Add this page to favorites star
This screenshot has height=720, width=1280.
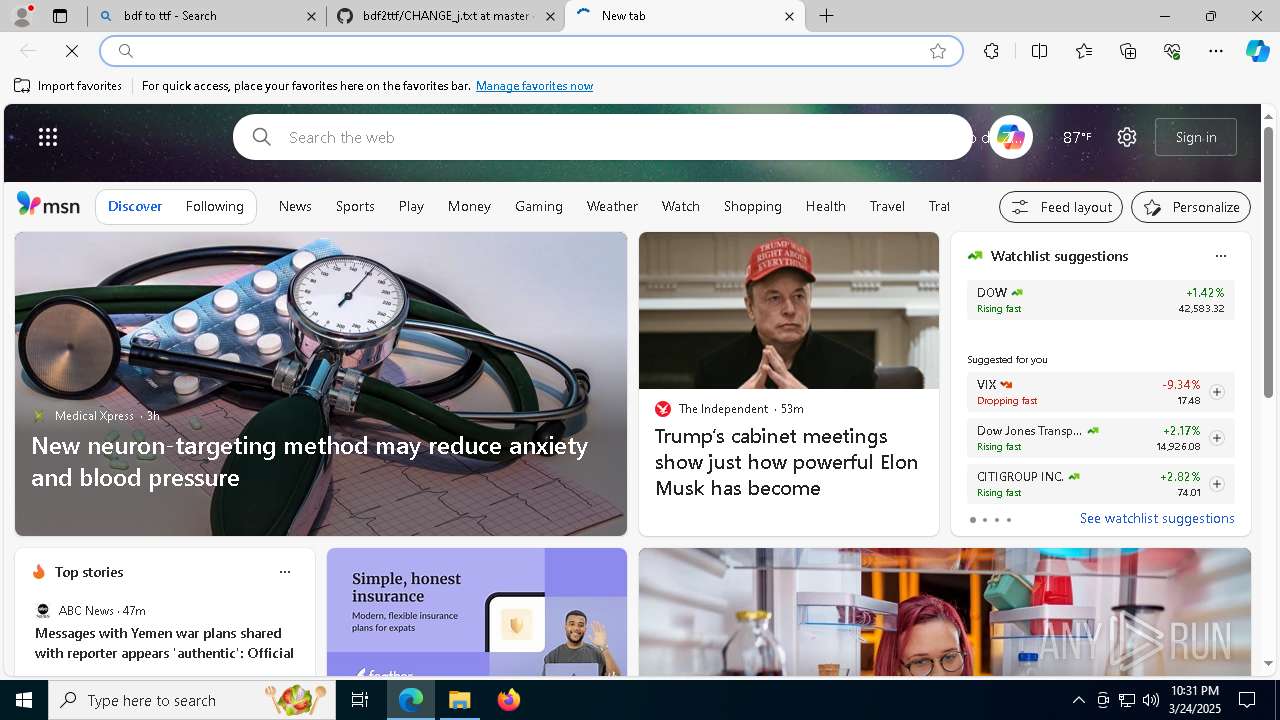[x=938, y=51]
